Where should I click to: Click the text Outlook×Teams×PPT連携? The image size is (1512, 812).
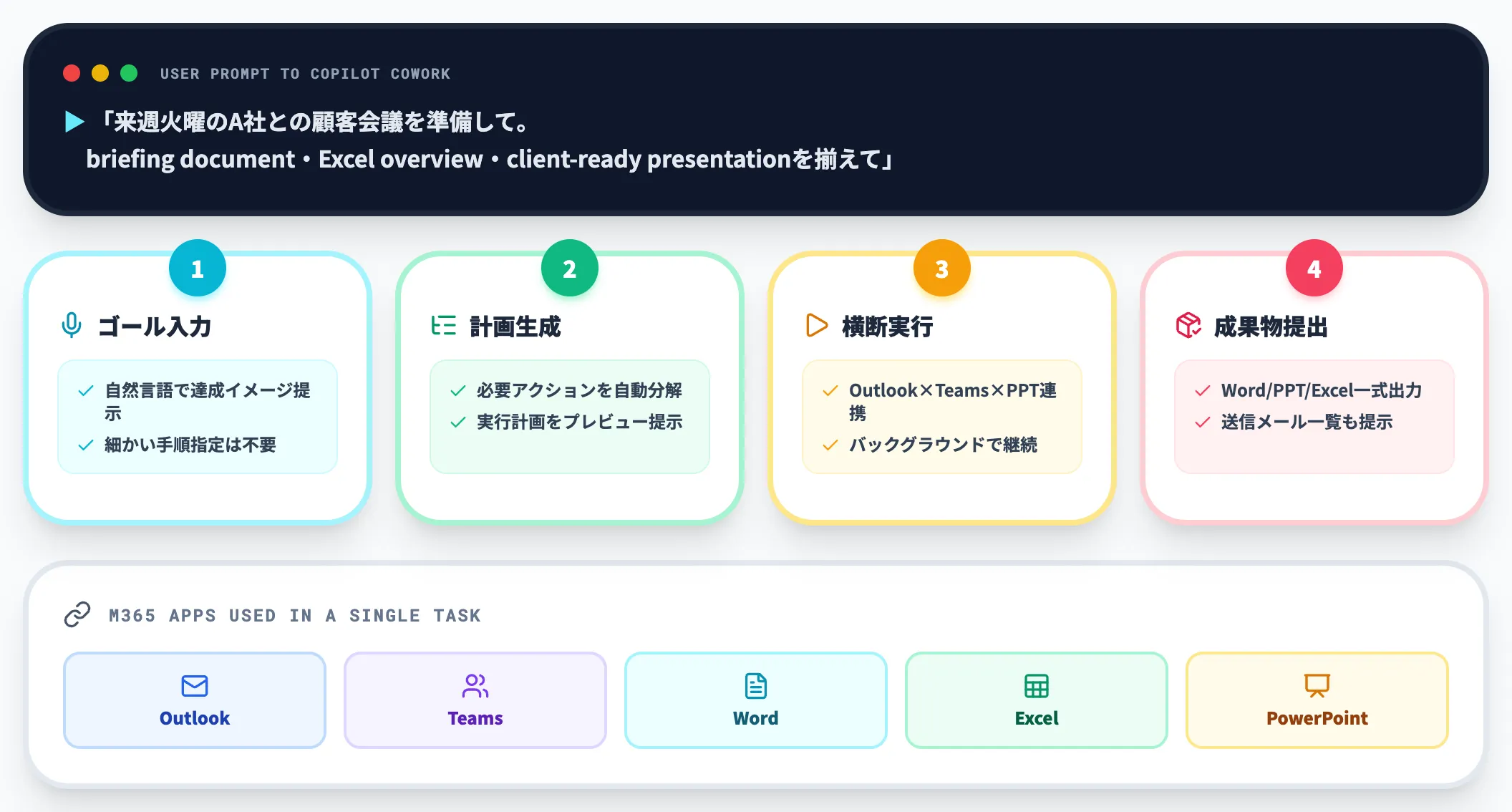tap(953, 402)
